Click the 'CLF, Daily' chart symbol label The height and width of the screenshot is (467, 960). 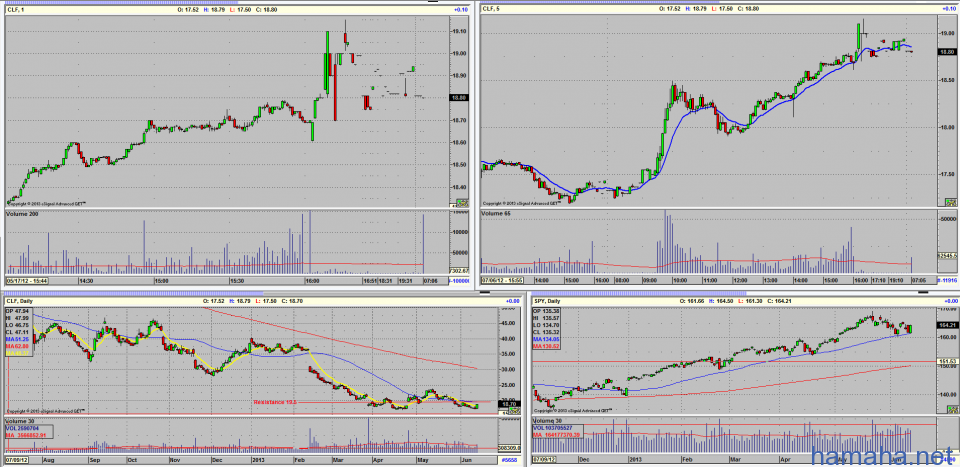pos(20,301)
